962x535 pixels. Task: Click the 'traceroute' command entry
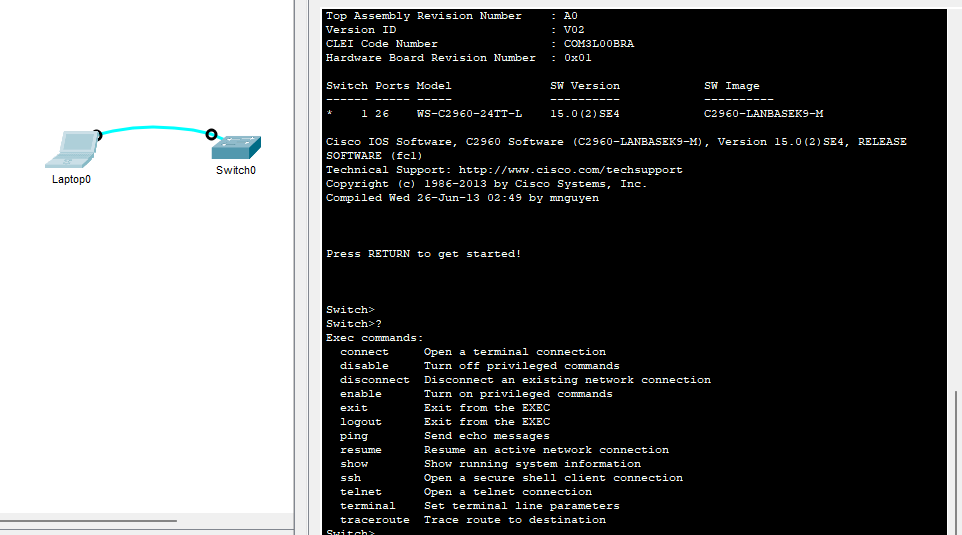(x=375, y=520)
